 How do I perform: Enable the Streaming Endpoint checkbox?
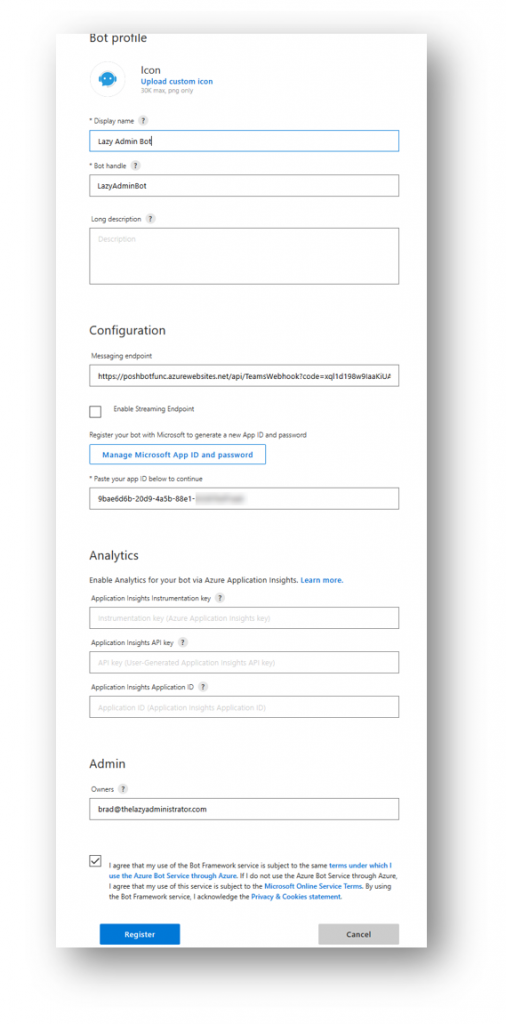95,411
